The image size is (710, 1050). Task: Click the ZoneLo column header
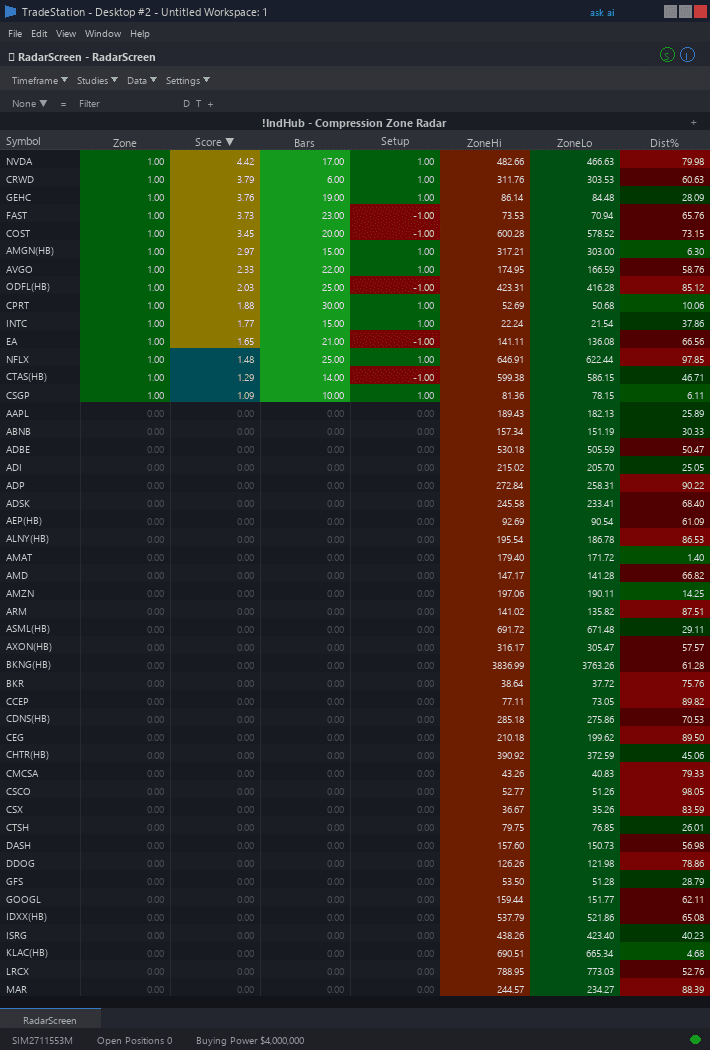tap(574, 143)
